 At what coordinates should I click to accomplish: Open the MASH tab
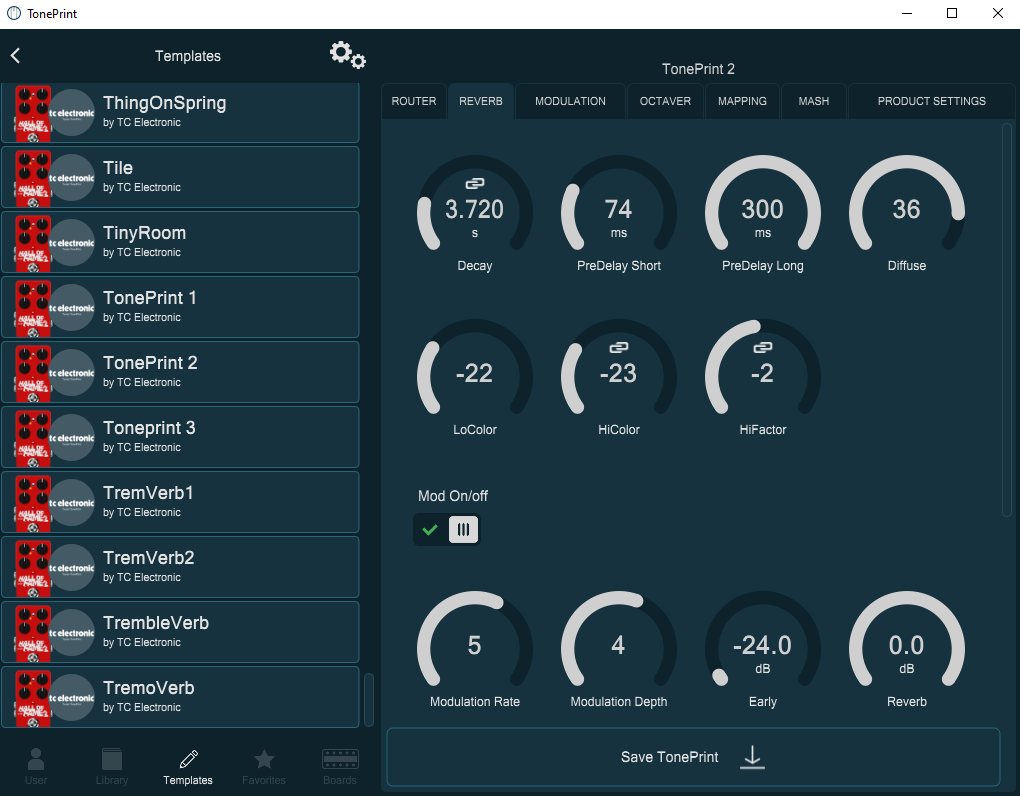click(814, 101)
